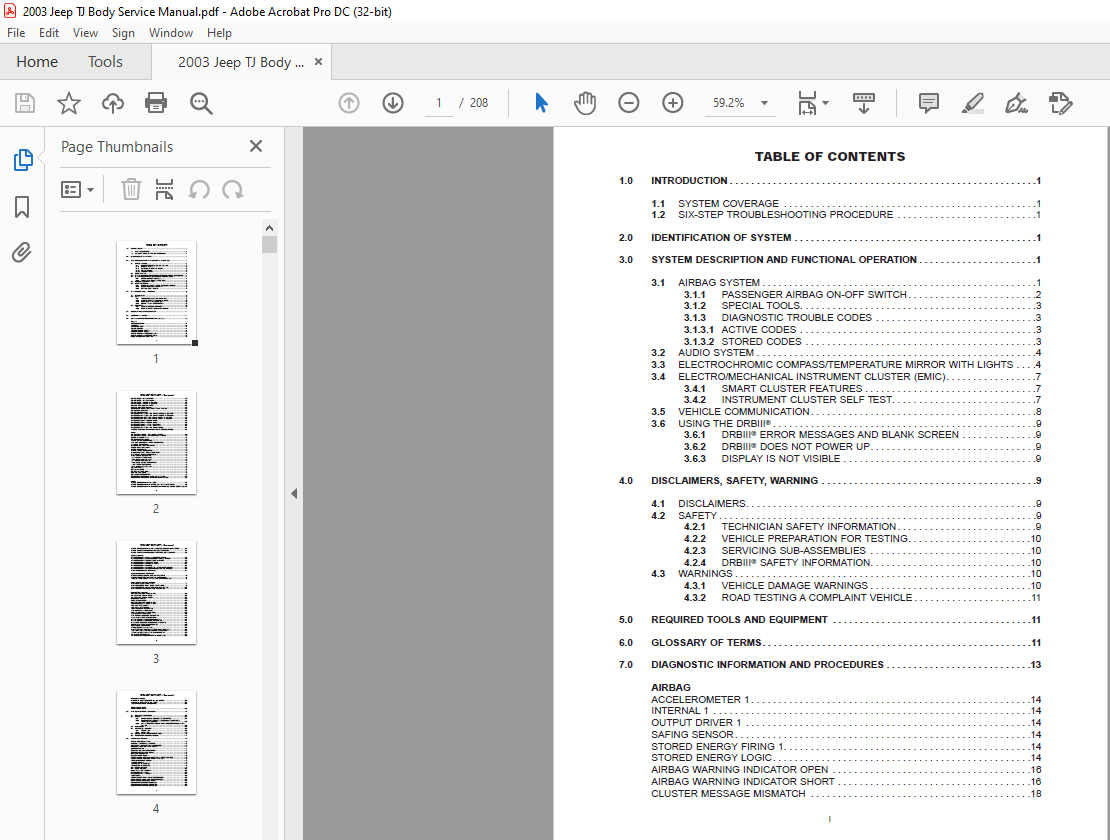Open the Page Thumbnails side panel icon
The height and width of the screenshot is (840, 1110).
(23, 160)
